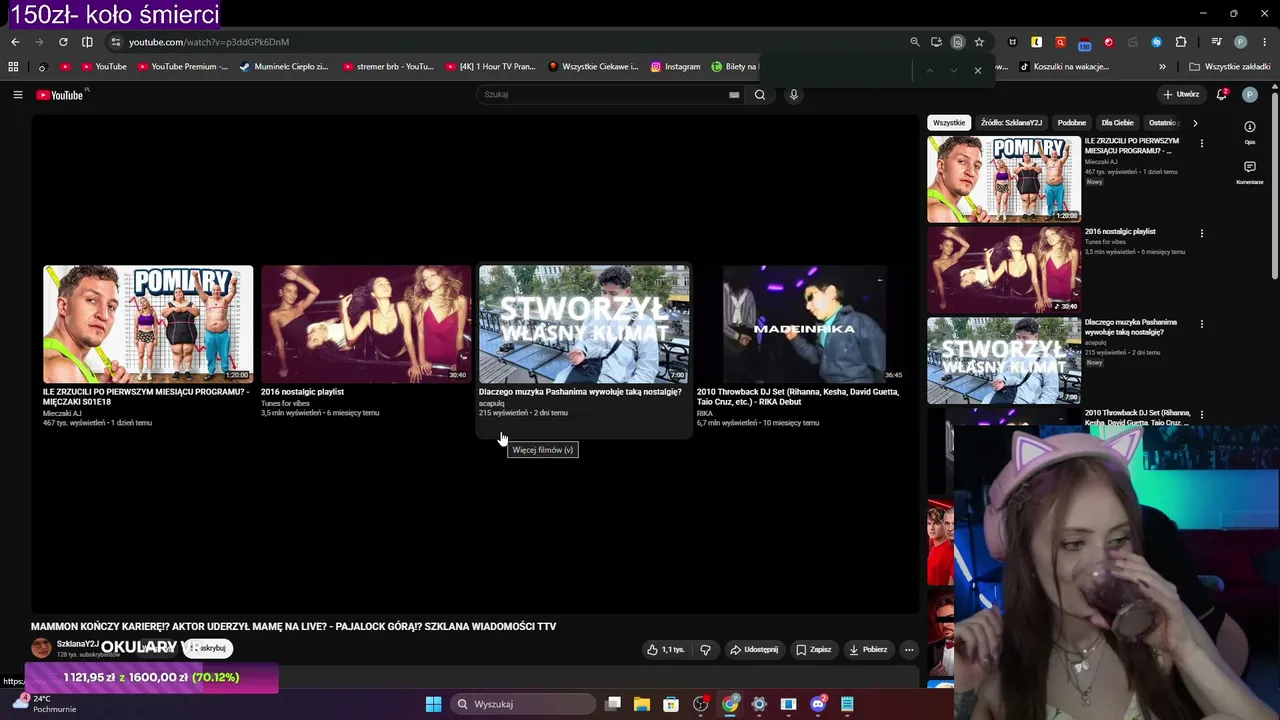Image resolution: width=1280 pixels, height=720 pixels.
Task: Open the Koszulki na wakacje bookmark
Action: click(x=1064, y=67)
